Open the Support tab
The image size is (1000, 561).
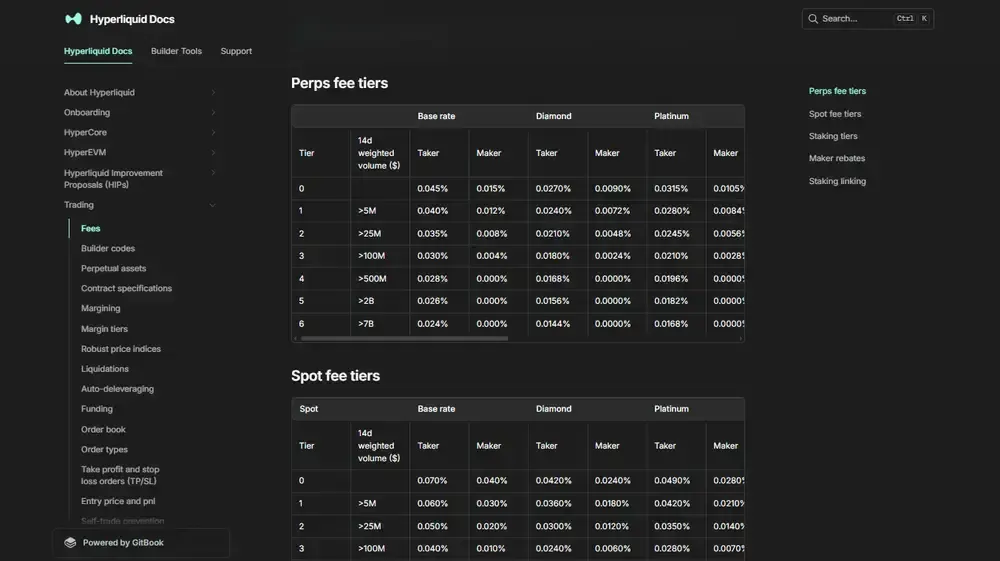[236, 51]
